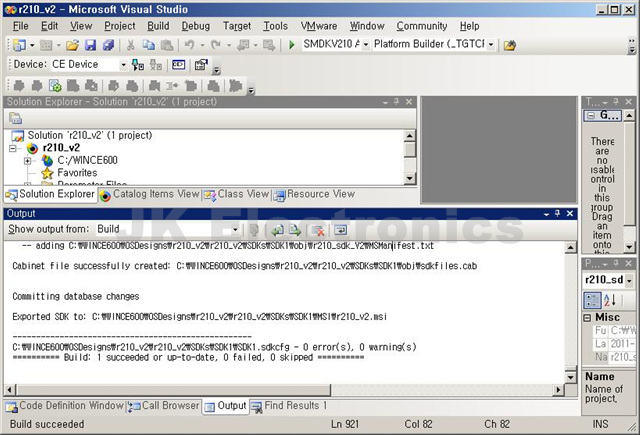Click the Cut scissors icon
640x435 pixels.
pos(131,45)
